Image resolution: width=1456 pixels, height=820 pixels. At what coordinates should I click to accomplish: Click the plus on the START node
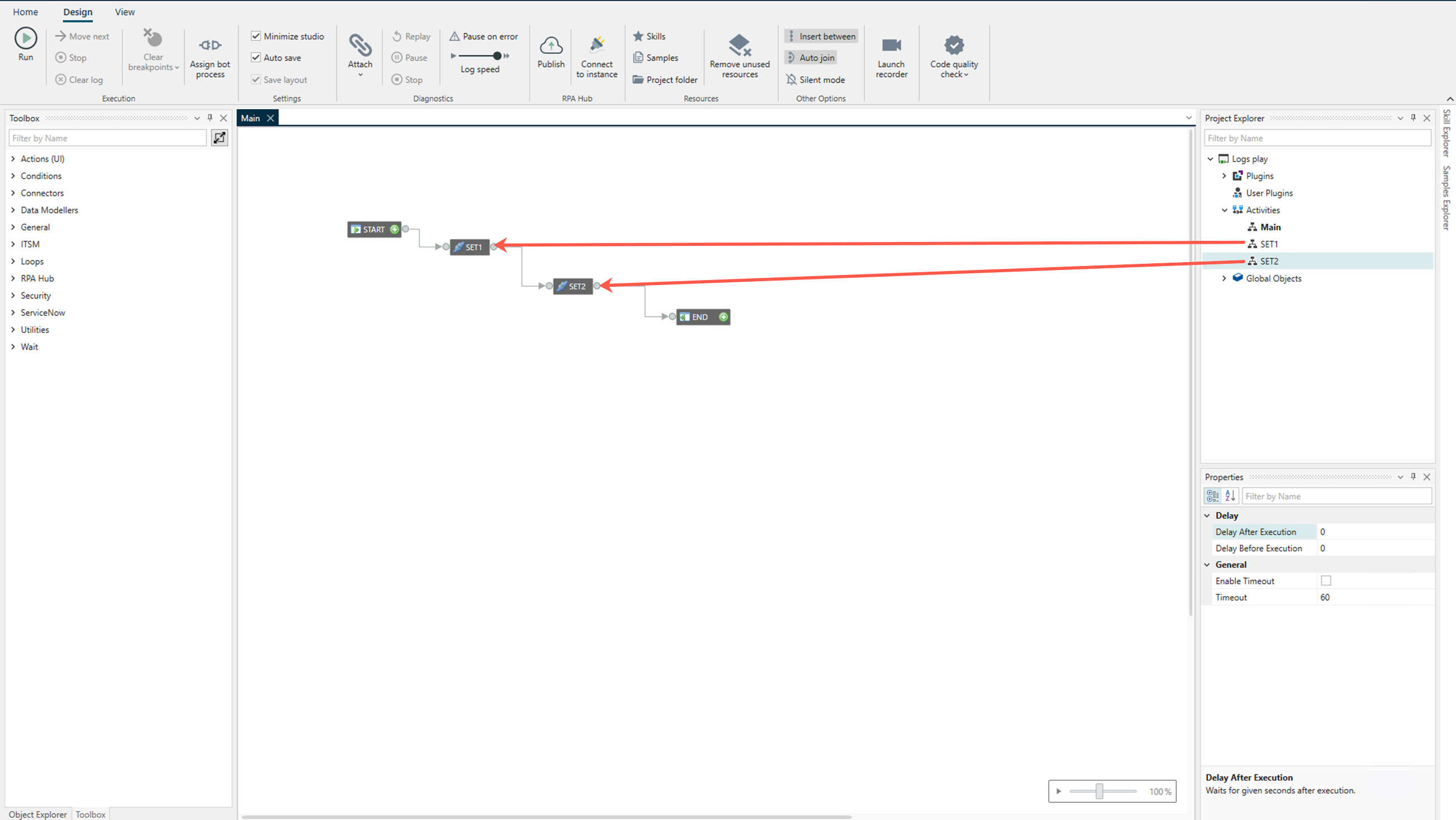click(x=395, y=229)
